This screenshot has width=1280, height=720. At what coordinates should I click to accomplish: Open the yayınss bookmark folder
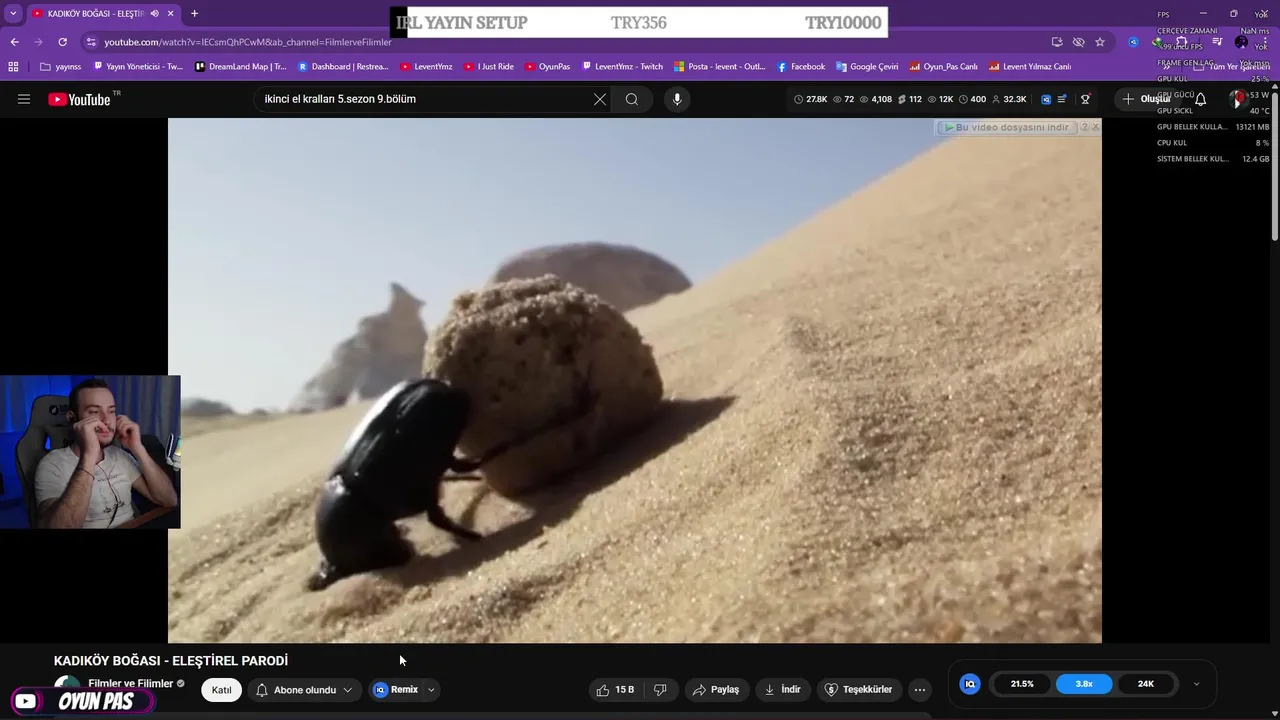tap(61, 67)
